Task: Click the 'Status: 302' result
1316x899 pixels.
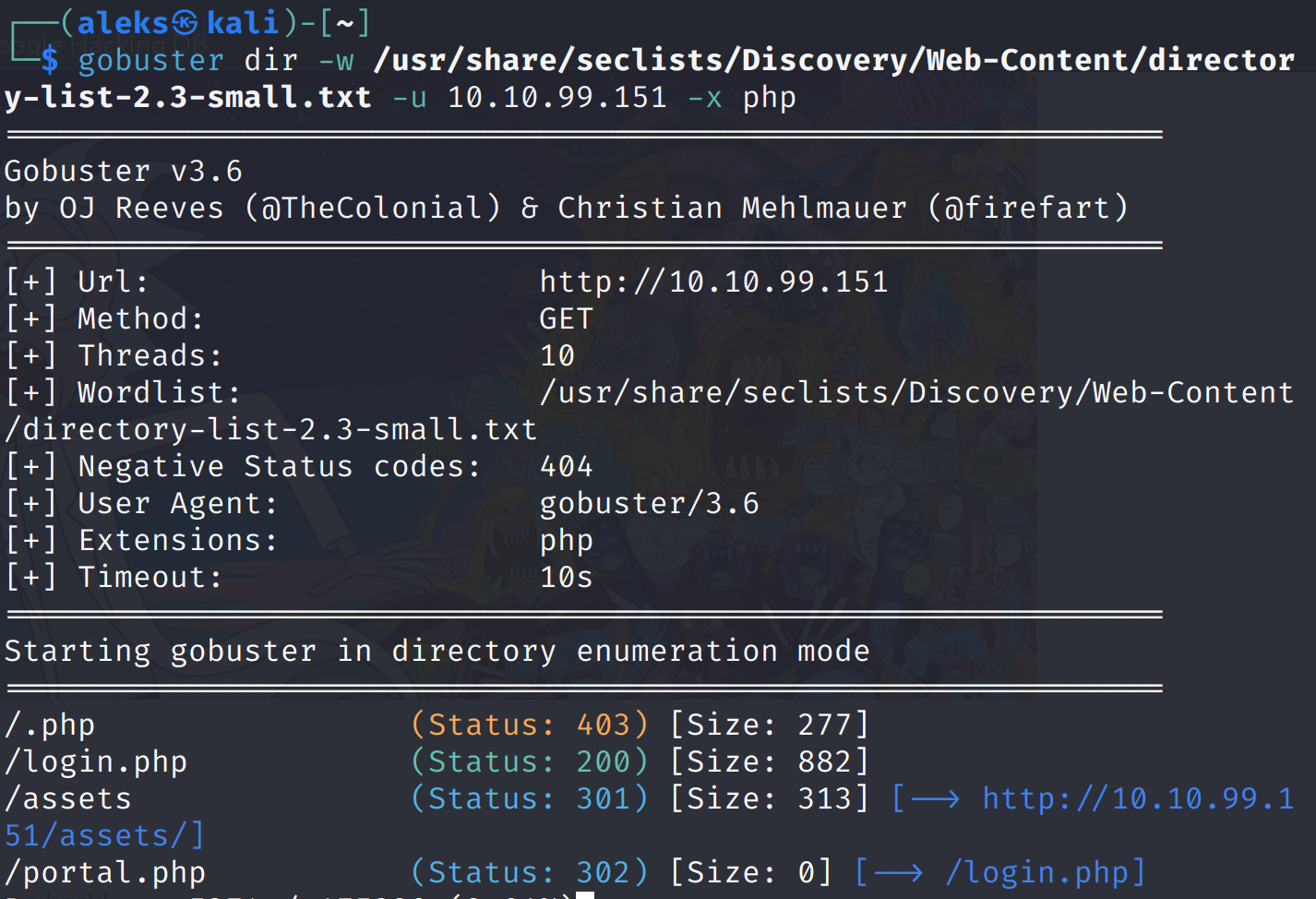Action: pyautogui.click(x=530, y=872)
